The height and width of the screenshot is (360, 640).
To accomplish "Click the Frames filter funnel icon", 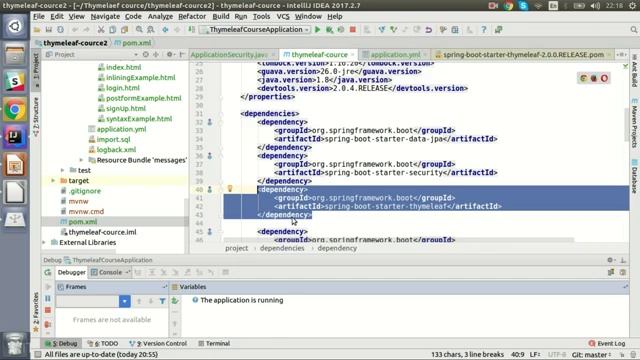I will click(162, 301).
